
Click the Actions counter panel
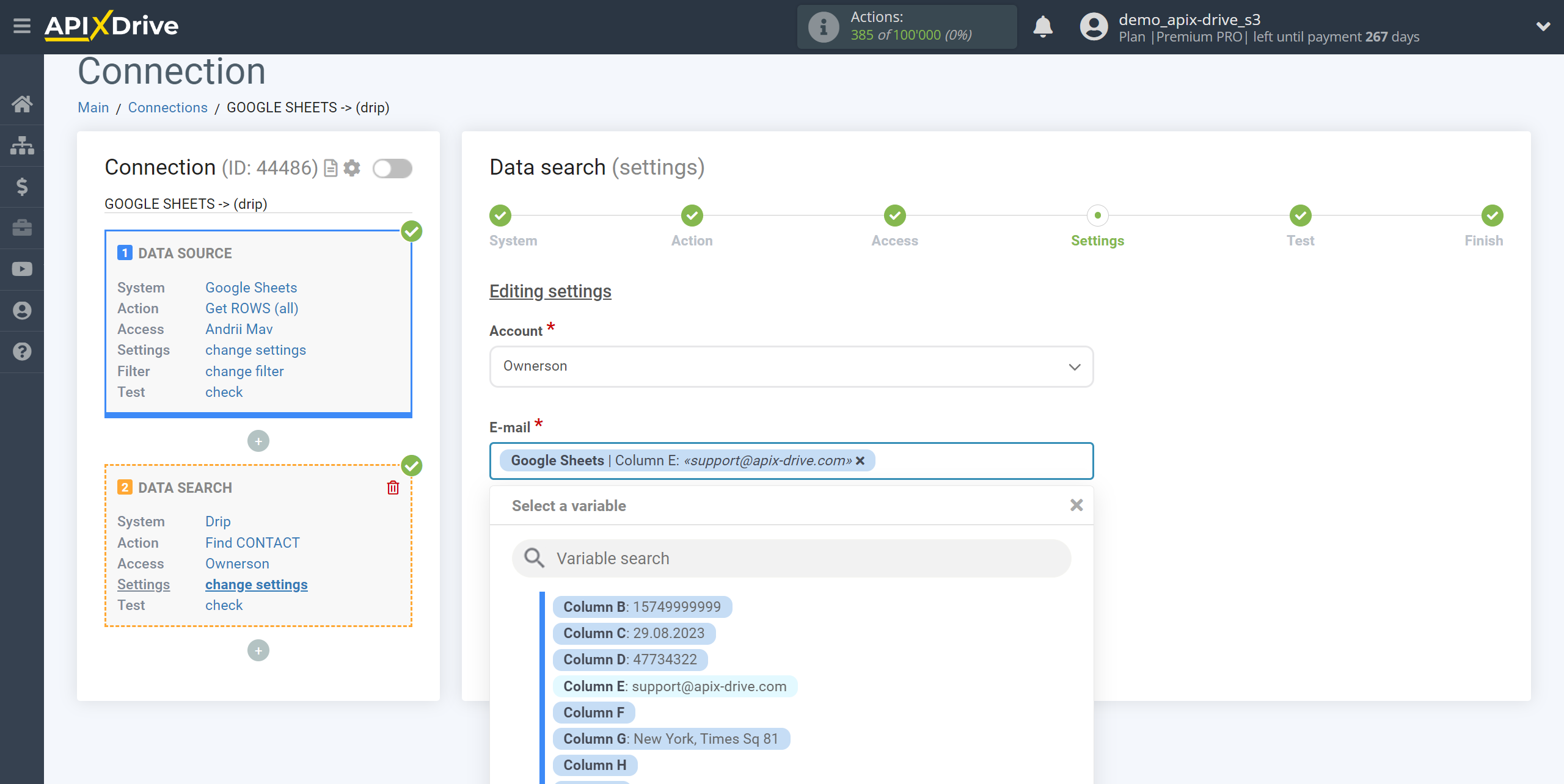907,27
